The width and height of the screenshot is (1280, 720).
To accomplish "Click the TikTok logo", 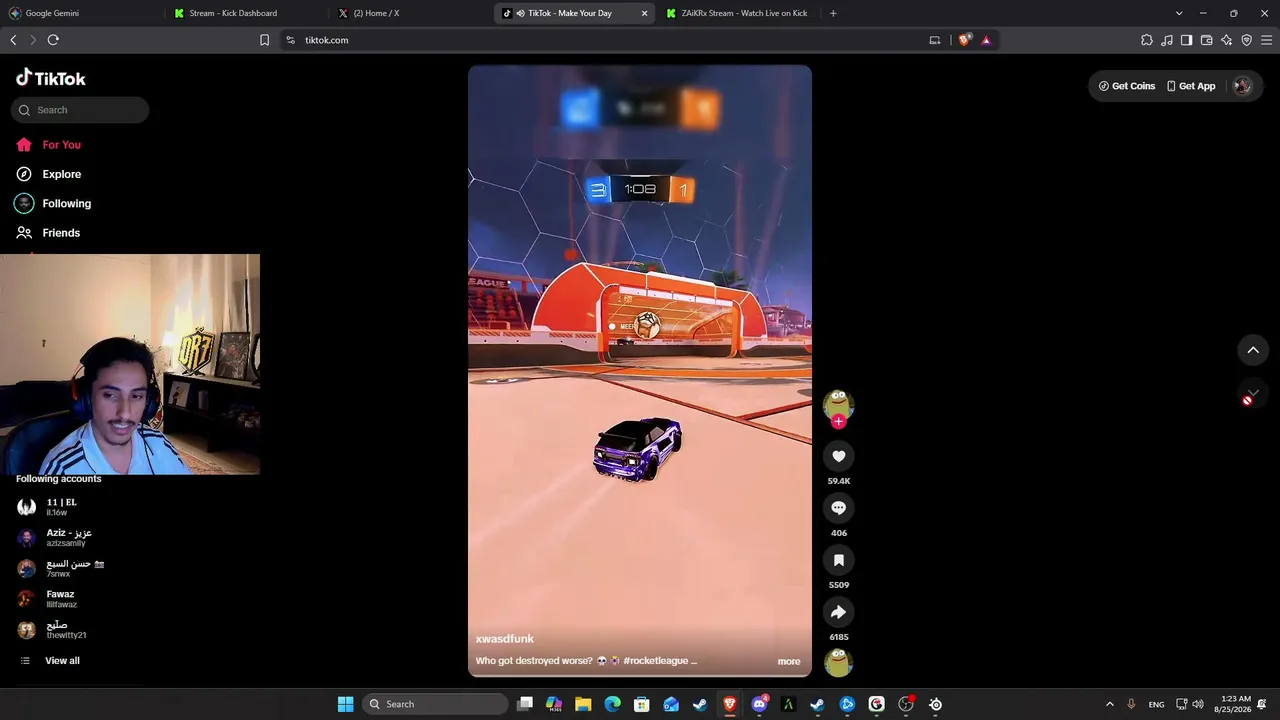I will pos(51,78).
